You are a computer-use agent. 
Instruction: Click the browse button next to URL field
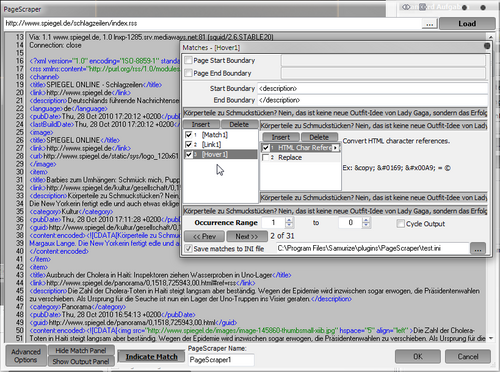click(429, 24)
